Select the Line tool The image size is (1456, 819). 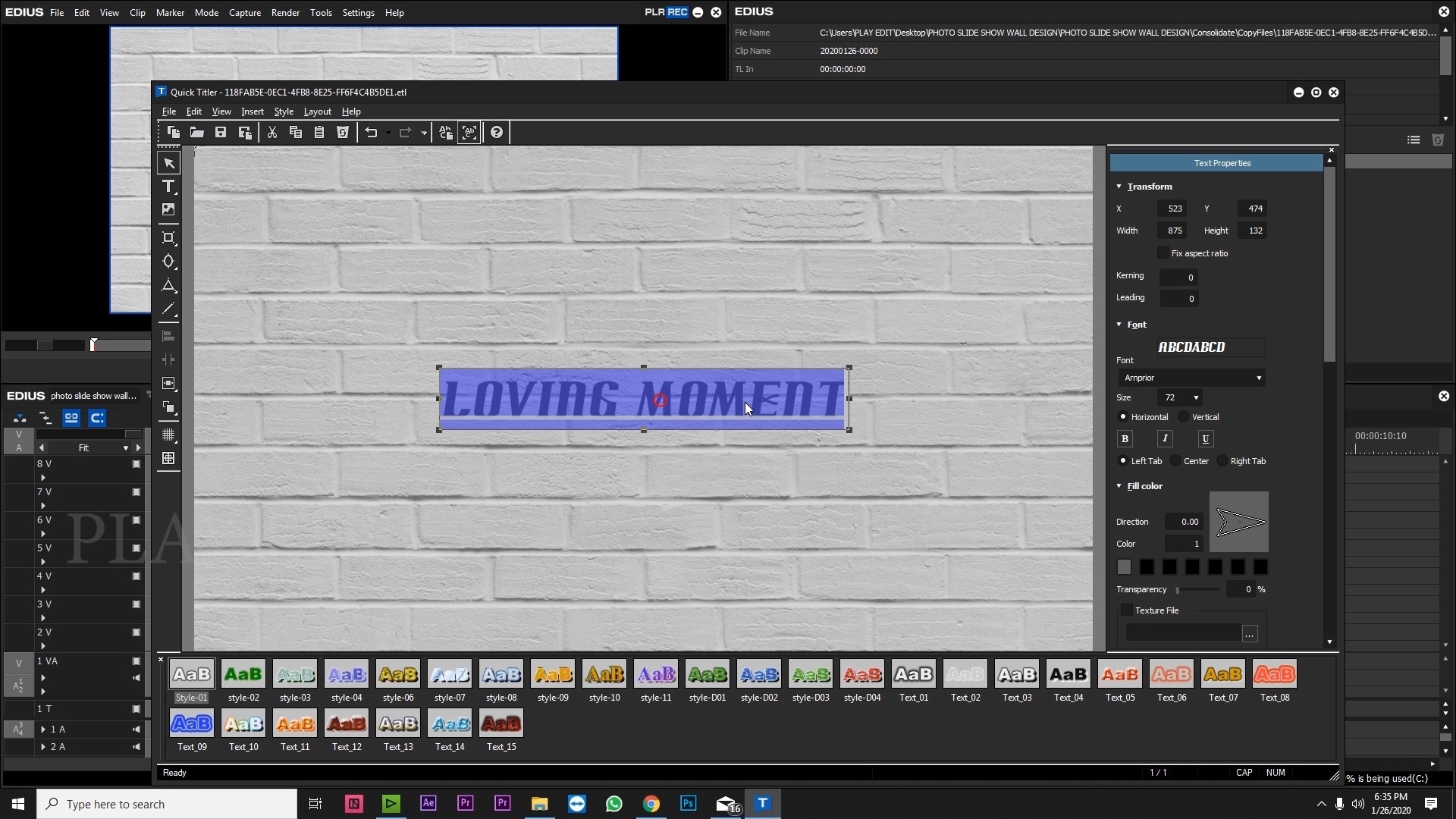(x=168, y=309)
